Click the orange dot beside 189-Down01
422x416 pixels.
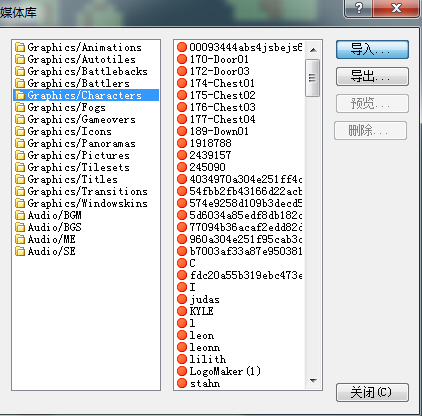tap(182, 131)
